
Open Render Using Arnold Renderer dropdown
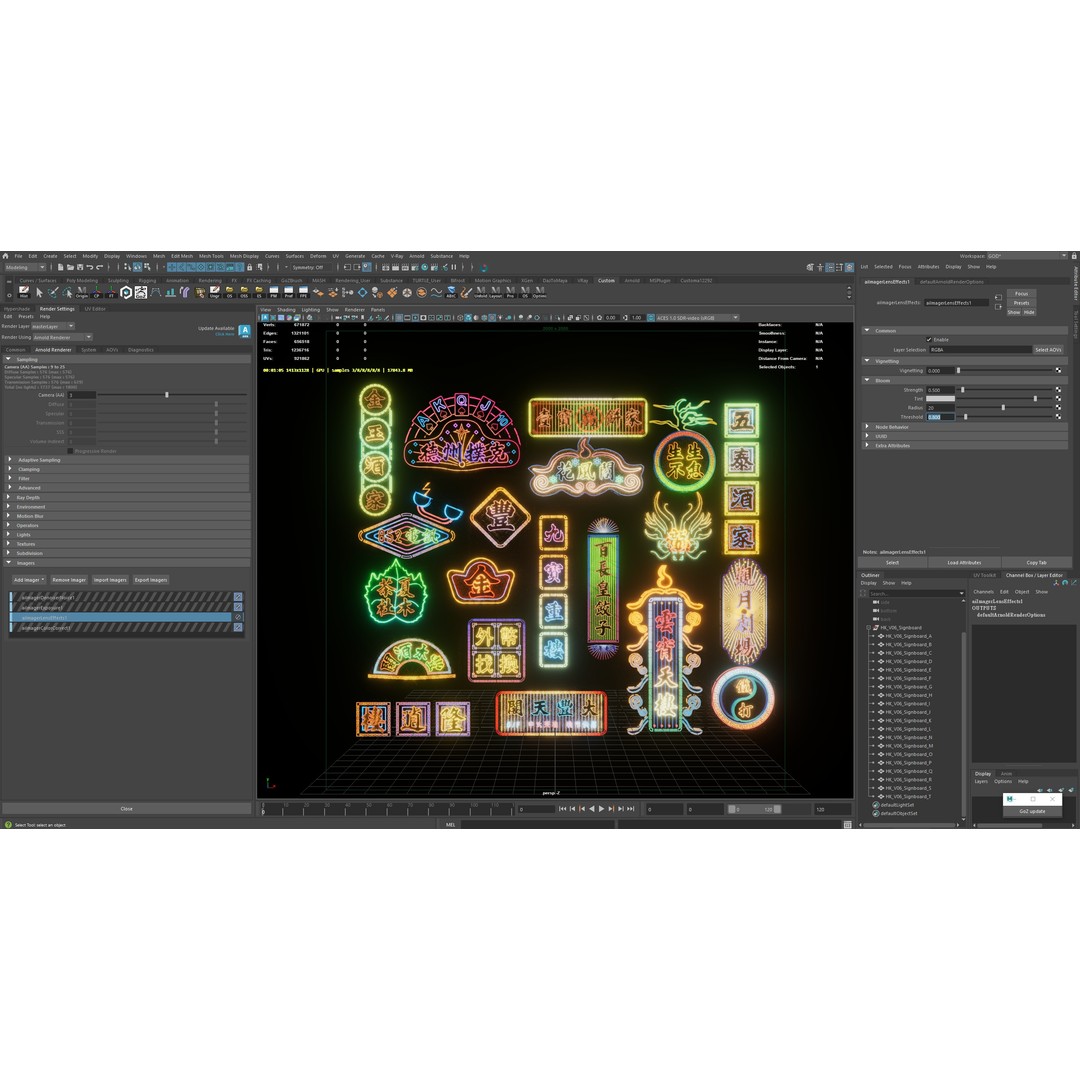63,338
